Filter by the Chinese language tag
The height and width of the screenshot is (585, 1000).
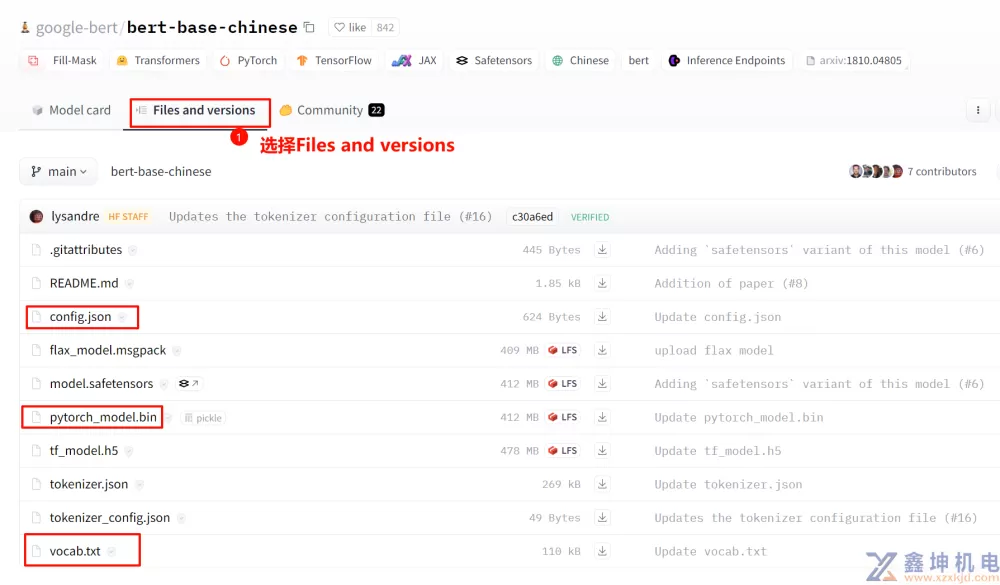(580, 61)
